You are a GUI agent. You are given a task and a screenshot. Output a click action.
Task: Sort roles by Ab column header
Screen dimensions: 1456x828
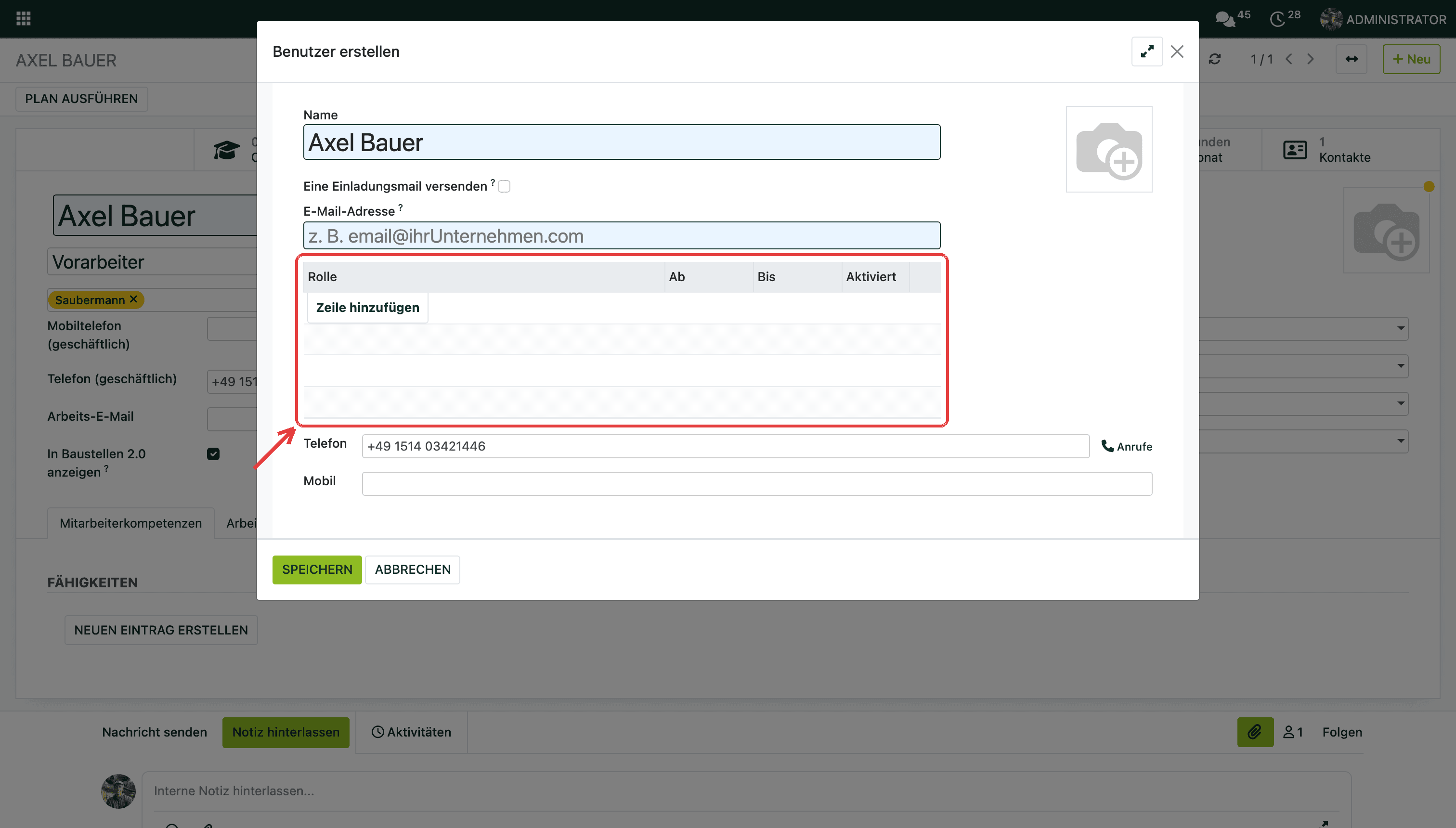tap(709, 277)
